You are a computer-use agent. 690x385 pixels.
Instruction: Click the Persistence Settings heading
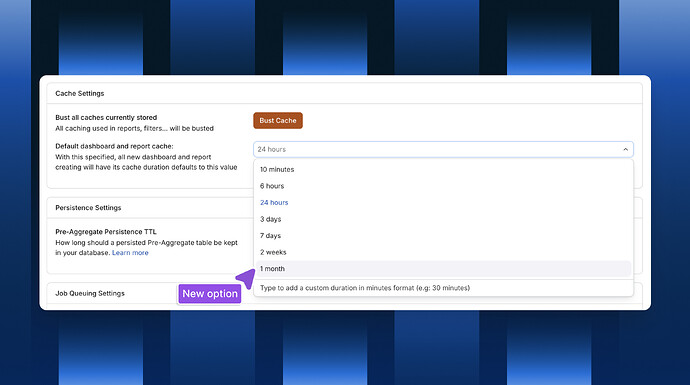pos(88,208)
